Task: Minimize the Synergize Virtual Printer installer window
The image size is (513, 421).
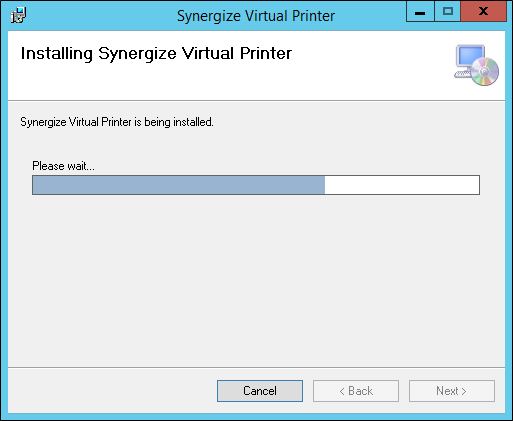Action: (420, 12)
